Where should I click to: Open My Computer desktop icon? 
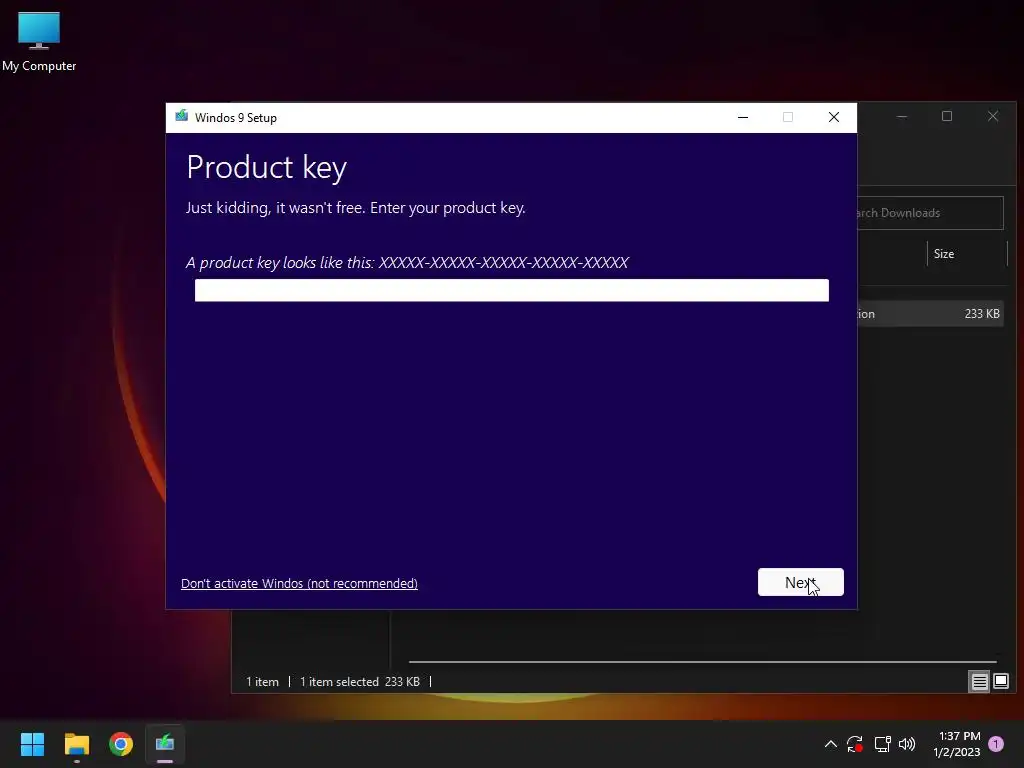[39, 41]
